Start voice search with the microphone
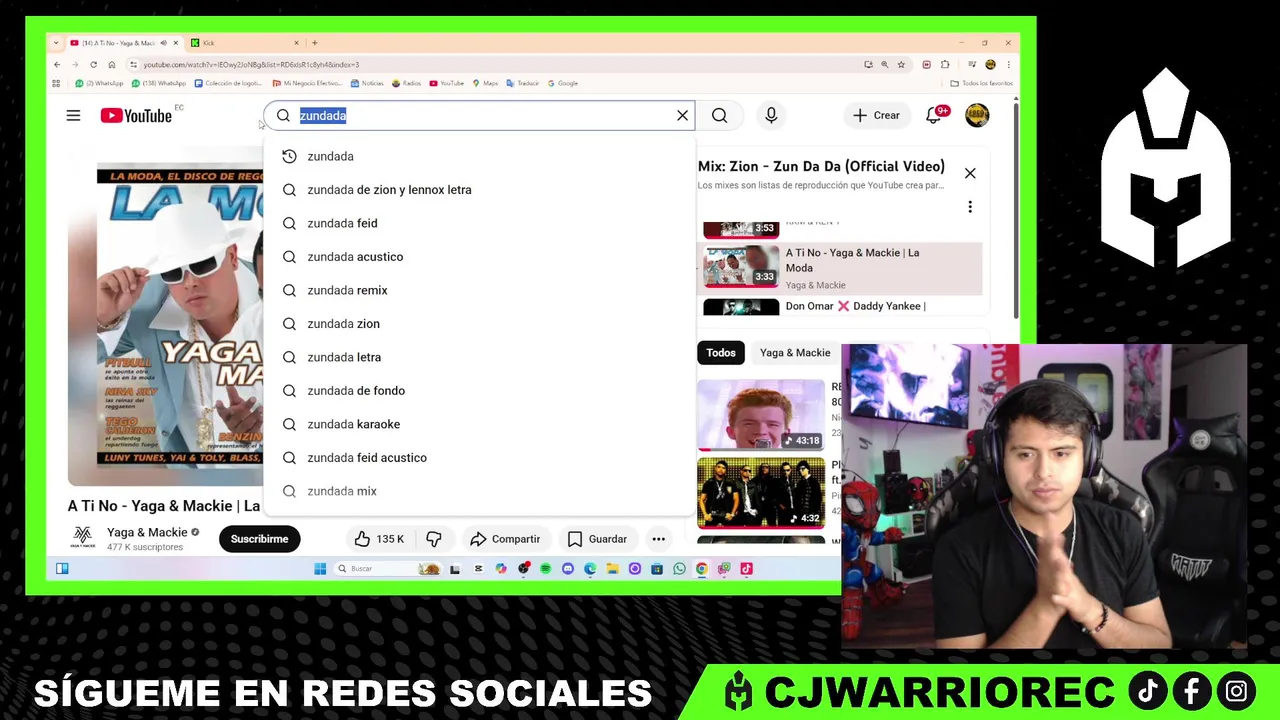The height and width of the screenshot is (720, 1280). (x=771, y=116)
